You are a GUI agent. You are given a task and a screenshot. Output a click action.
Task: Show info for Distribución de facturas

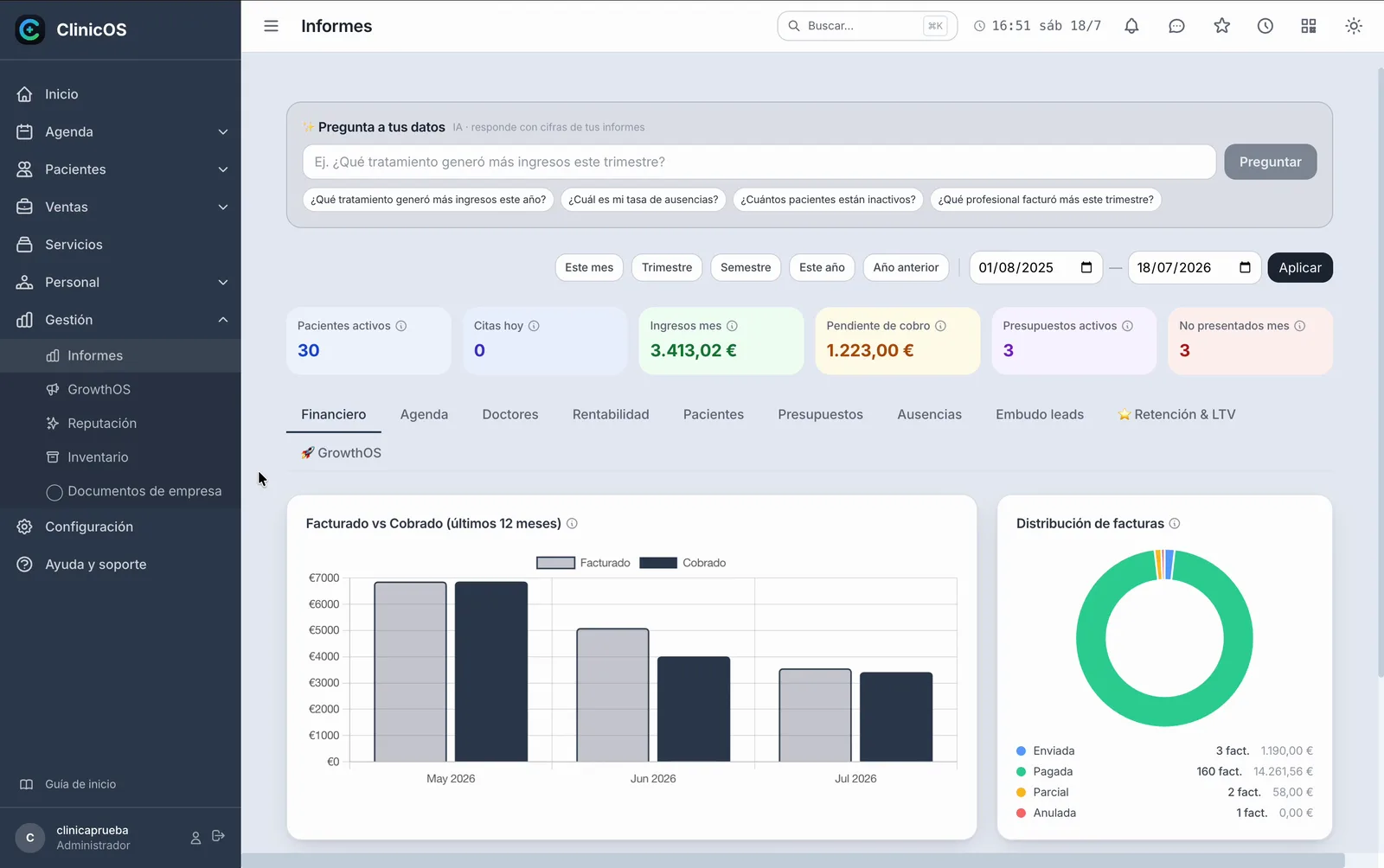(x=1175, y=524)
